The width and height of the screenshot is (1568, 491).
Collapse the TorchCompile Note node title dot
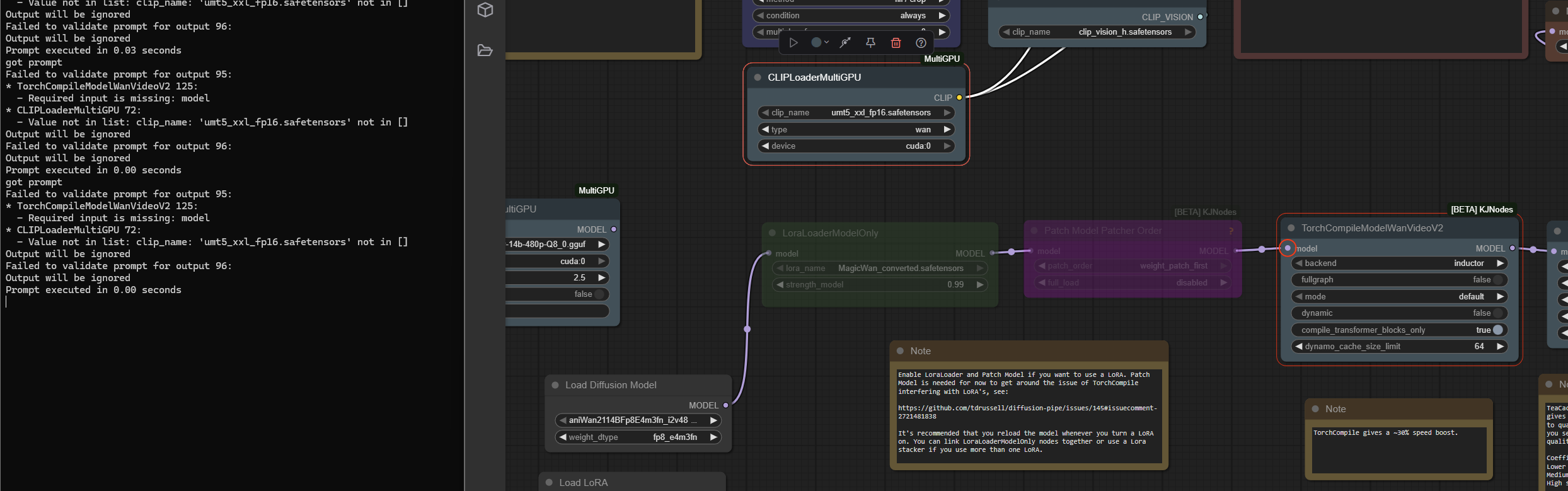(1315, 409)
